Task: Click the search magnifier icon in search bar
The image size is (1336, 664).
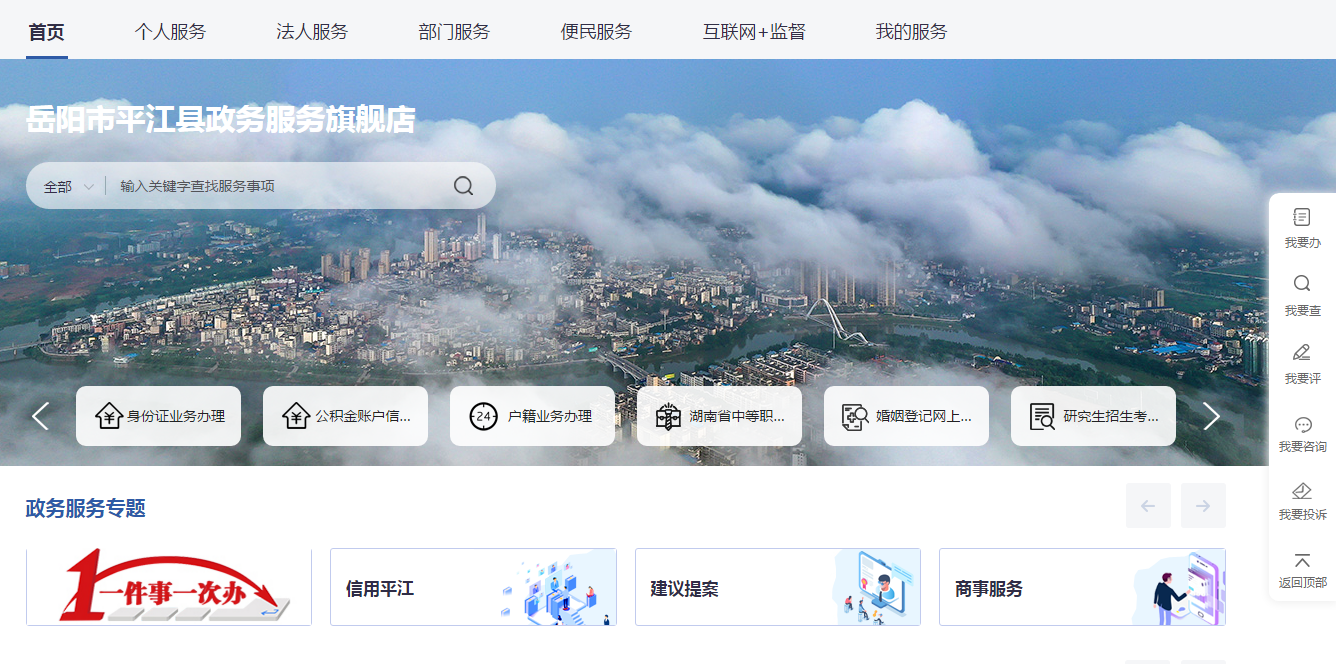Action: [463, 186]
